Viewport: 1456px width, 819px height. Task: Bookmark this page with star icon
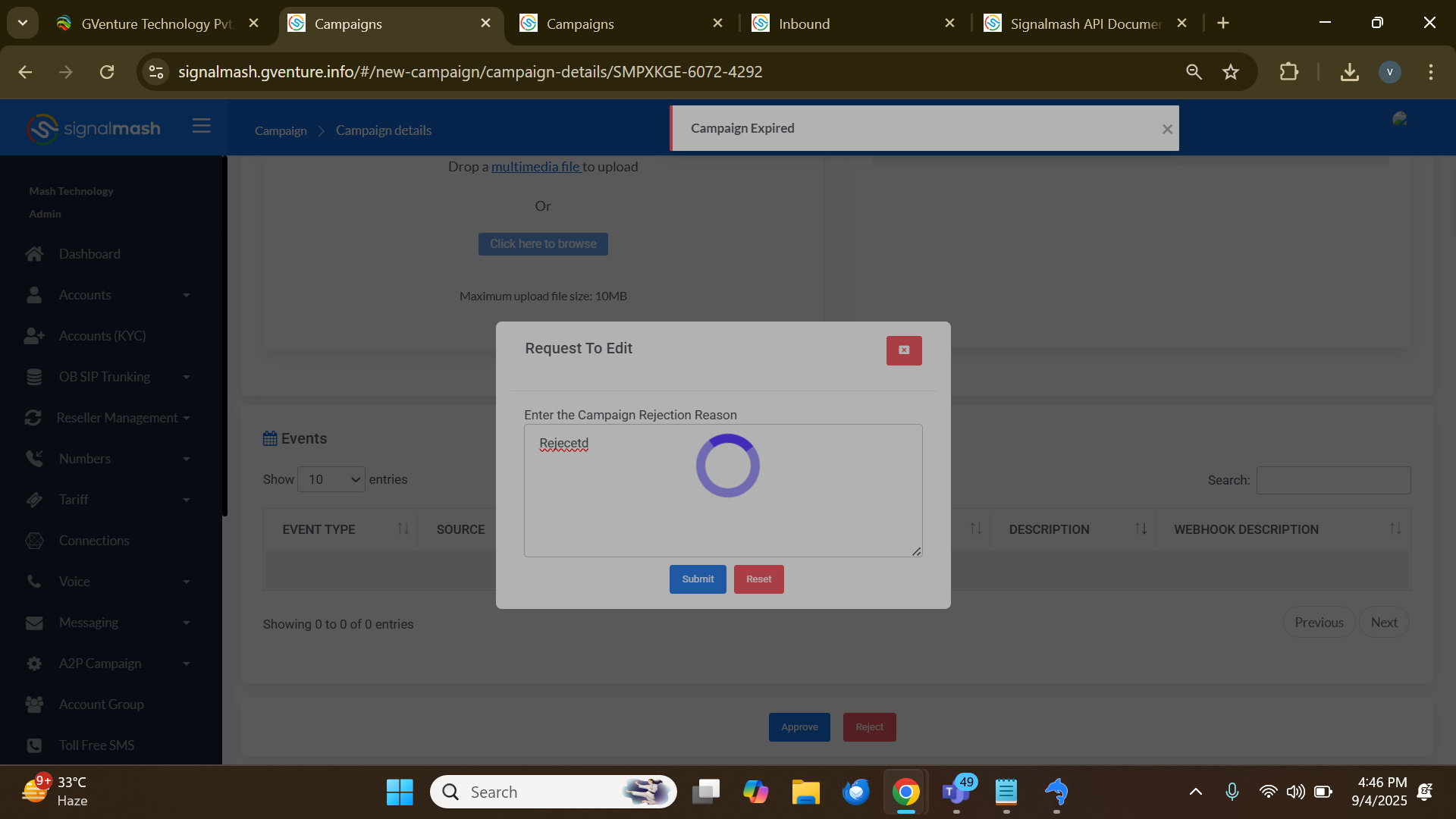(1230, 72)
